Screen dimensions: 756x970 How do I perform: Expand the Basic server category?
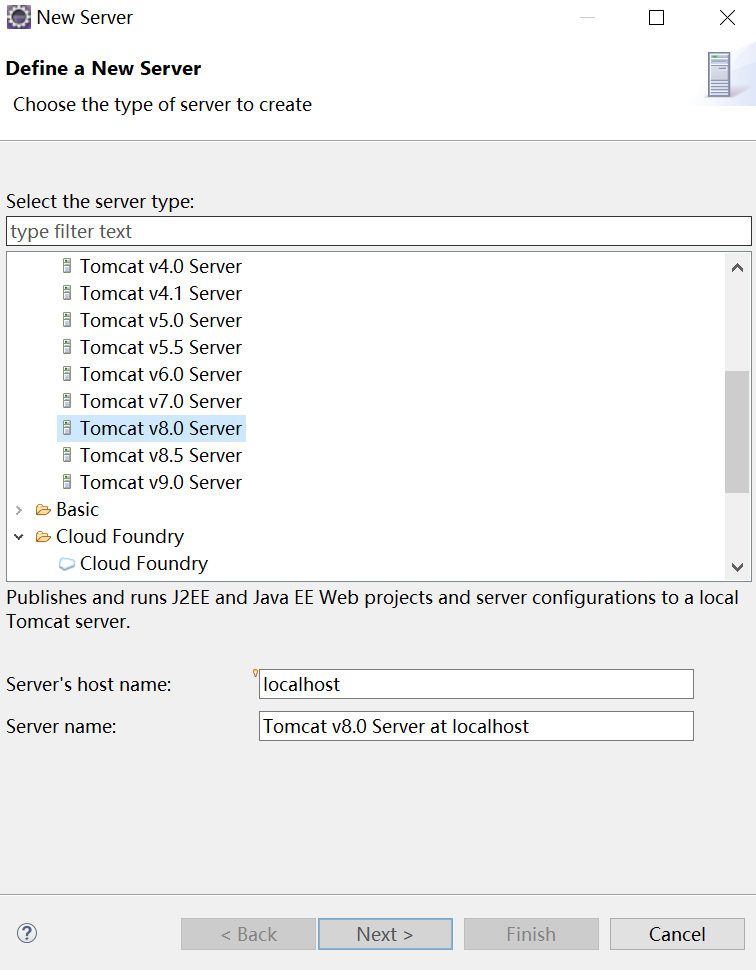[x=19, y=510]
